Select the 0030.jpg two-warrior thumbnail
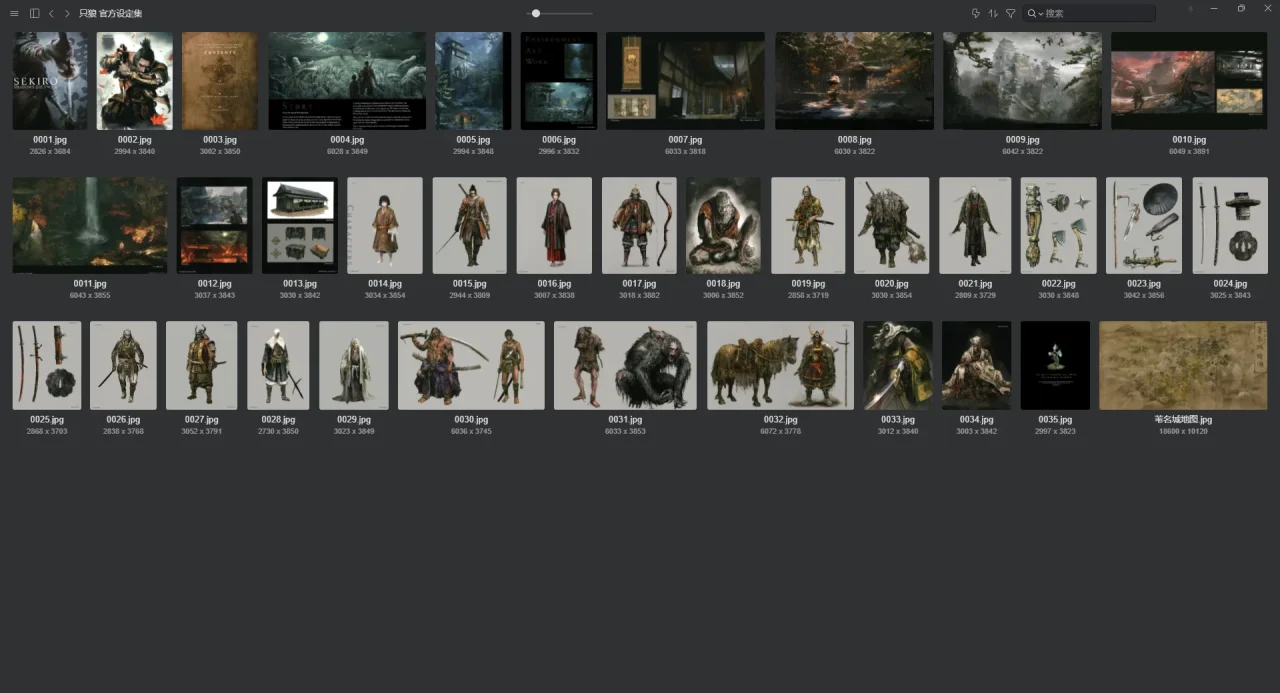This screenshot has height=693, width=1280. coord(471,365)
